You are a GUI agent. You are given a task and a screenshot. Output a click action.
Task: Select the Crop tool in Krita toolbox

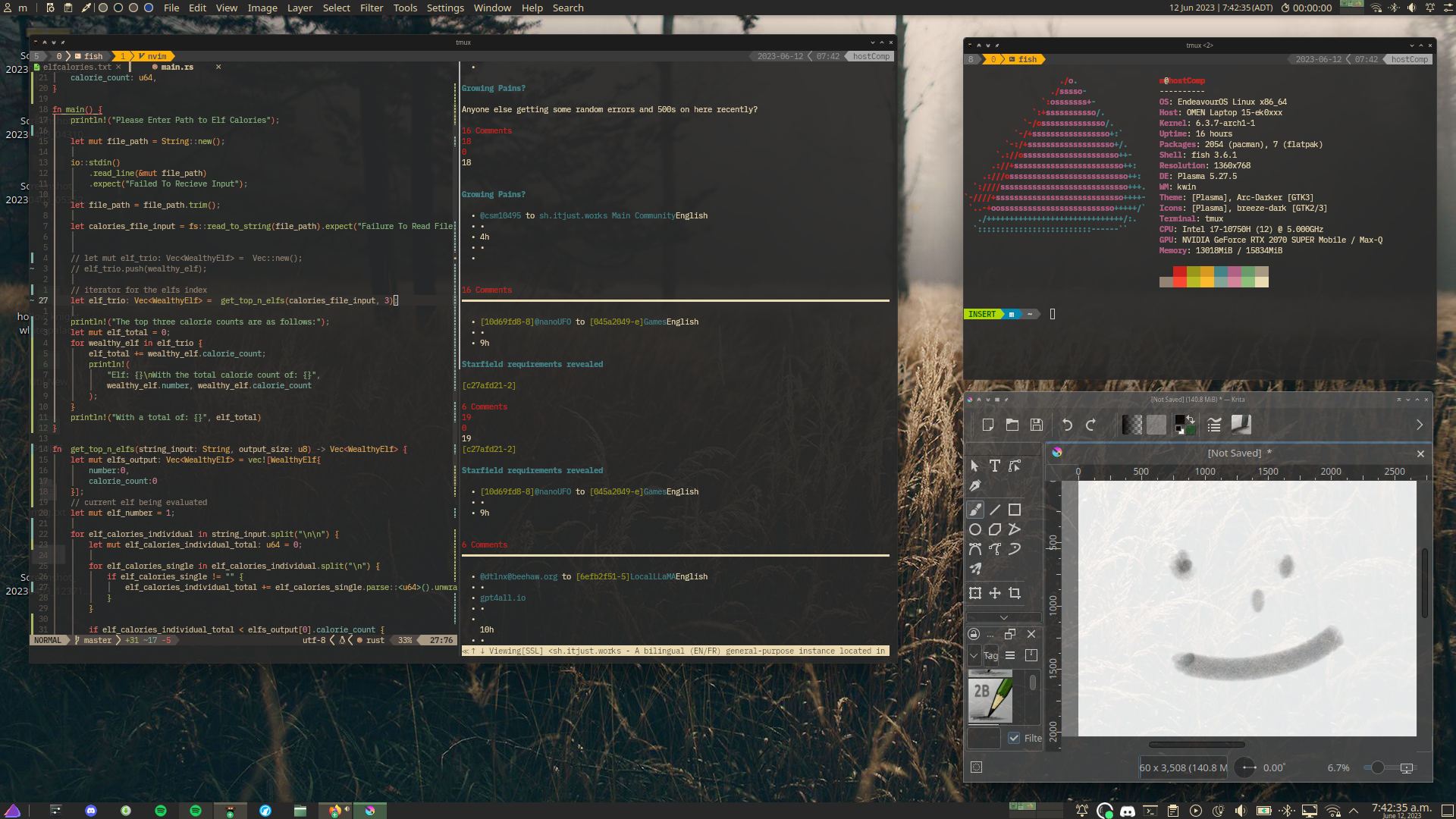(1015, 593)
